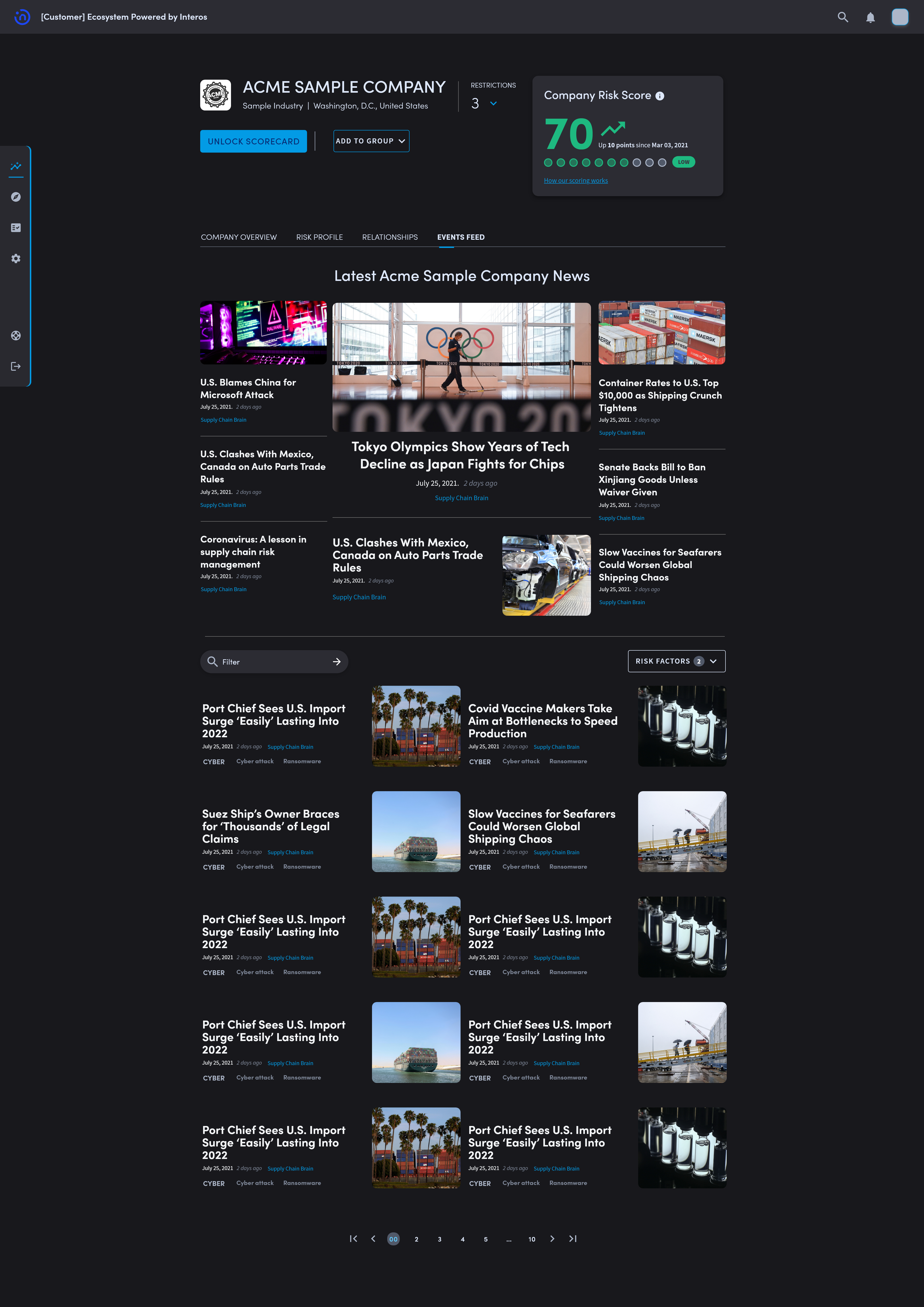Open settings gear in sidebar
This screenshot has width=924, height=1307.
pos(16,259)
